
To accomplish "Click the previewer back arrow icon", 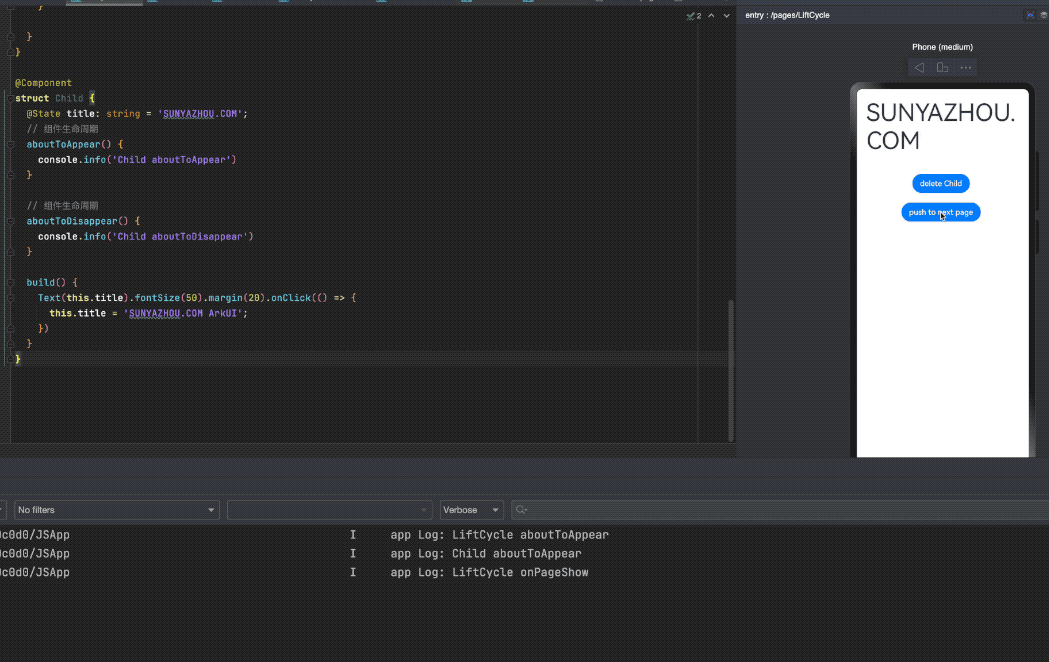I will (919, 68).
